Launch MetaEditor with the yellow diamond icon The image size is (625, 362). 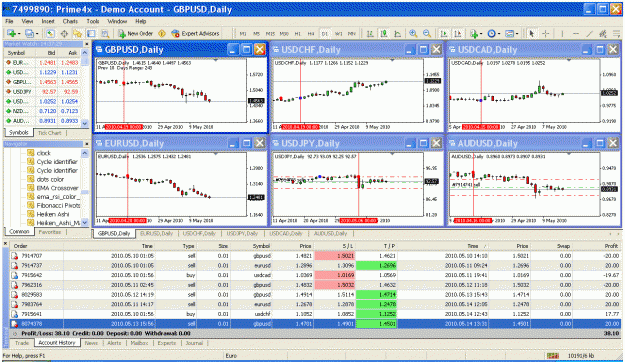(162, 34)
